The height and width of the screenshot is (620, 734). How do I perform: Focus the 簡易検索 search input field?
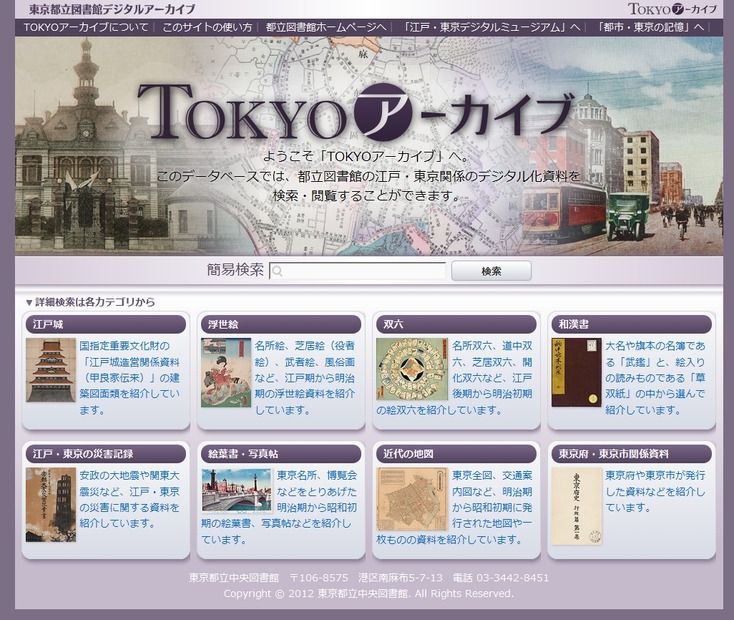coord(358,271)
